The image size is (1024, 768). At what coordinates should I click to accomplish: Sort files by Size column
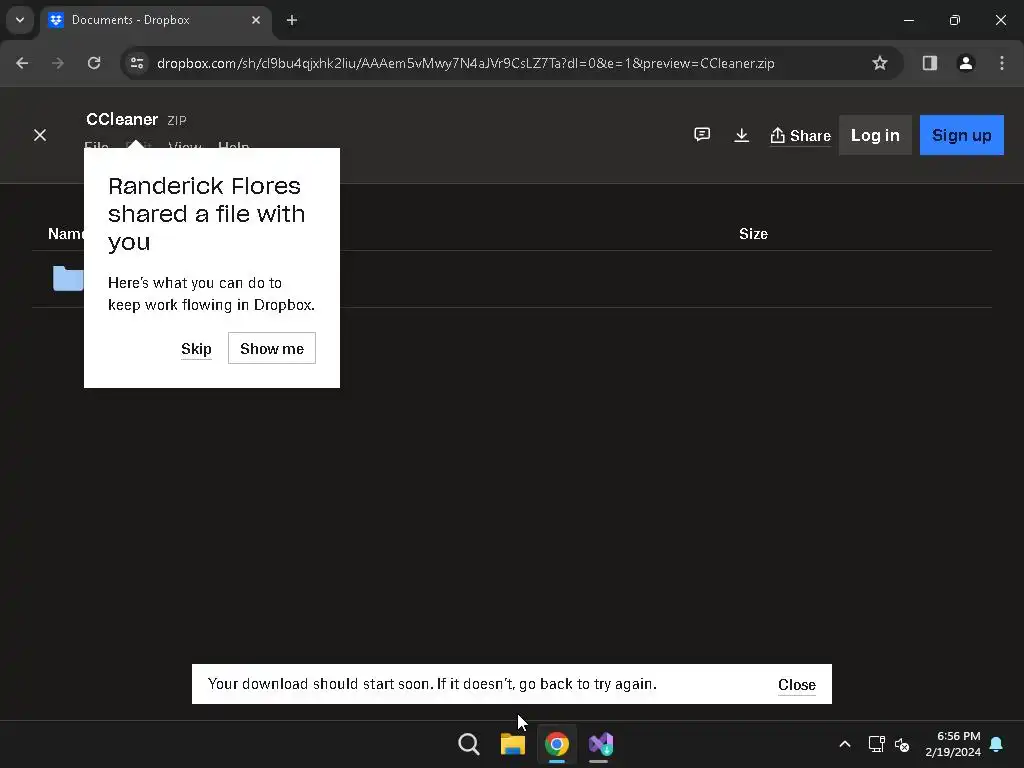point(753,234)
